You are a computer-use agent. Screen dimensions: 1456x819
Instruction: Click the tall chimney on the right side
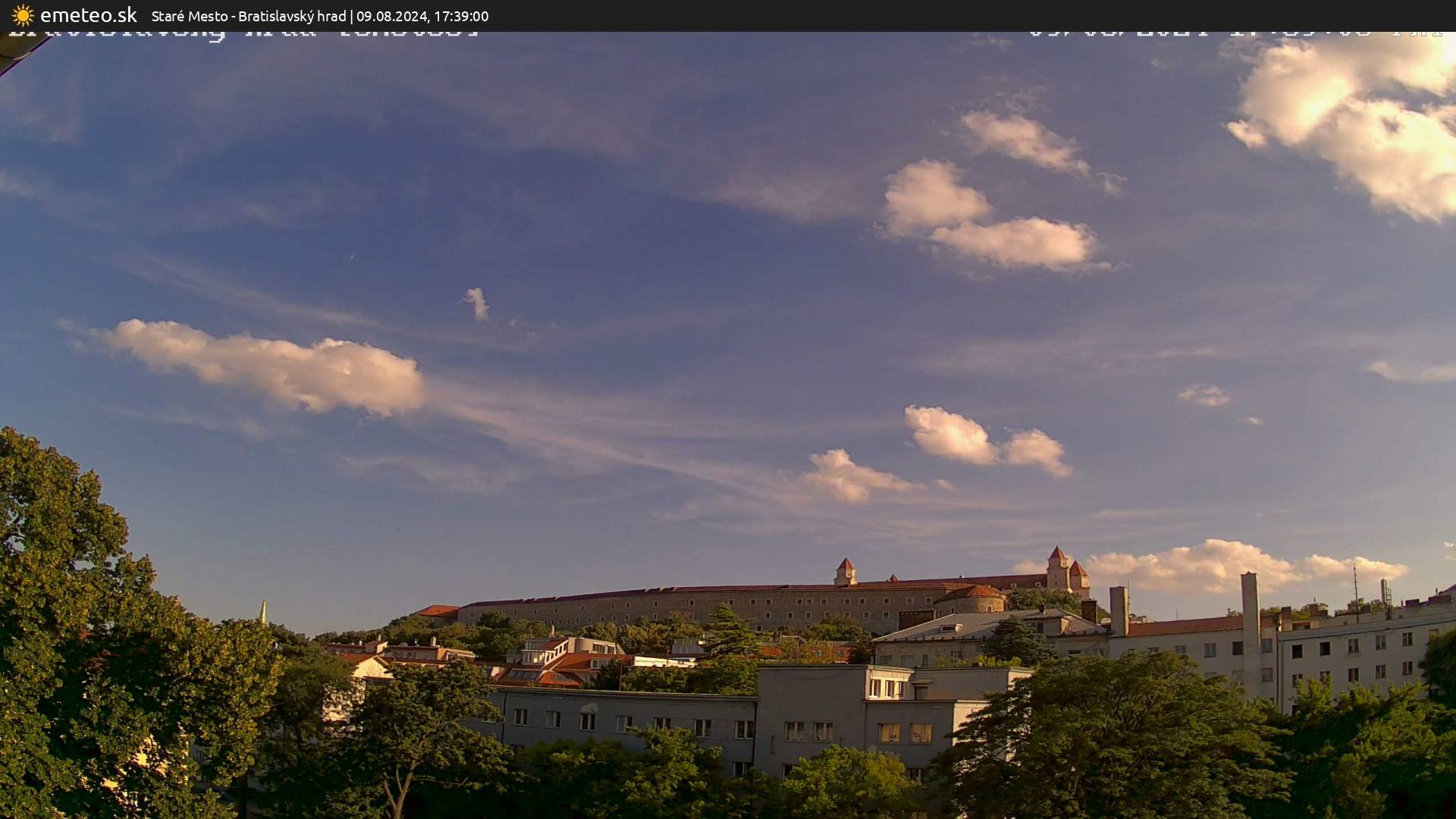[x=1248, y=607]
